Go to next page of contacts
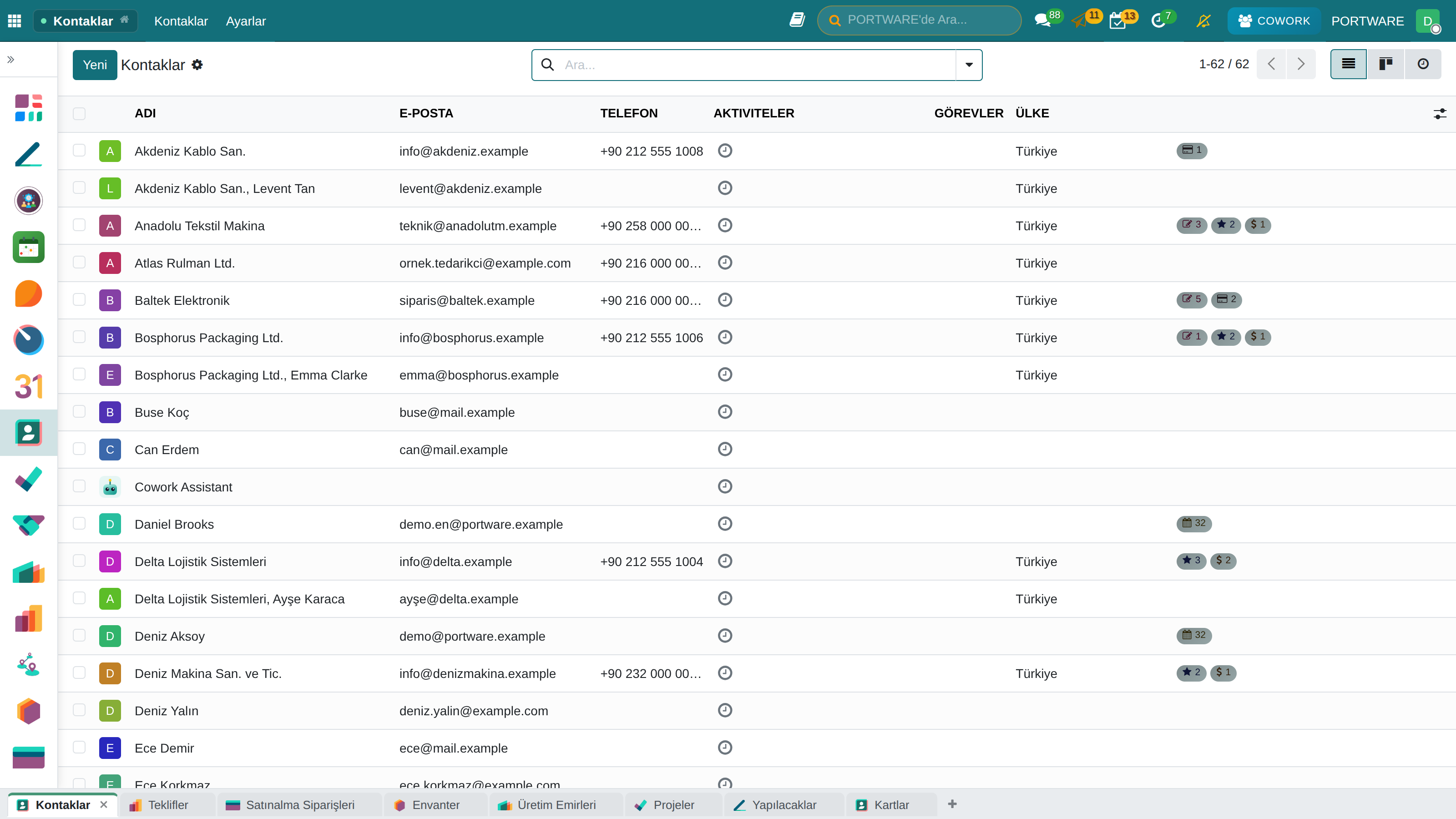 [x=1300, y=64]
